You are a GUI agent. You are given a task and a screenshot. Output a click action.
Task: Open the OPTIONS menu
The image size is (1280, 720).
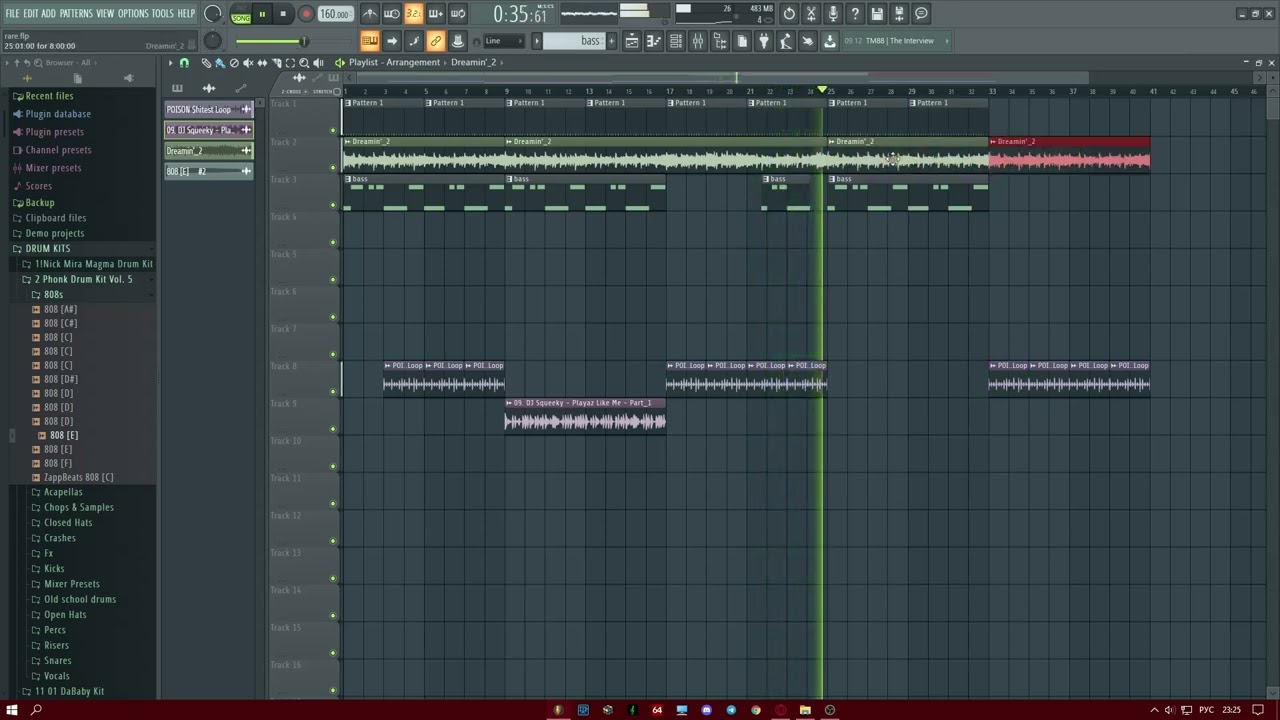pyautogui.click(x=133, y=14)
